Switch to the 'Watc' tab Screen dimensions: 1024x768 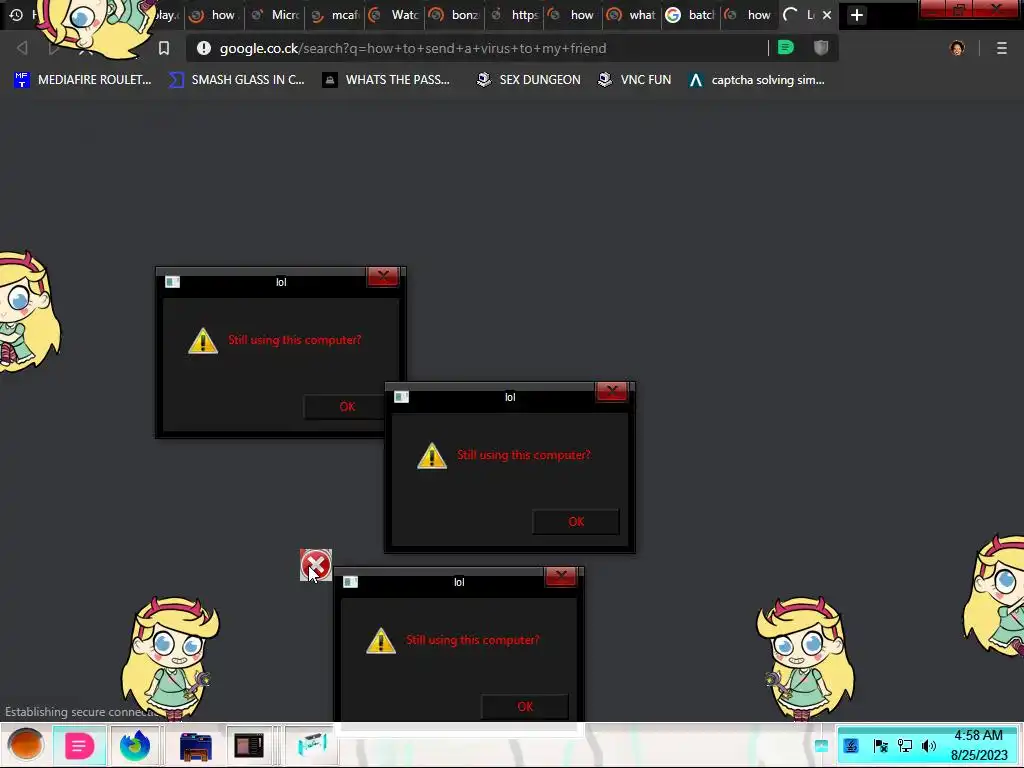click(x=394, y=14)
